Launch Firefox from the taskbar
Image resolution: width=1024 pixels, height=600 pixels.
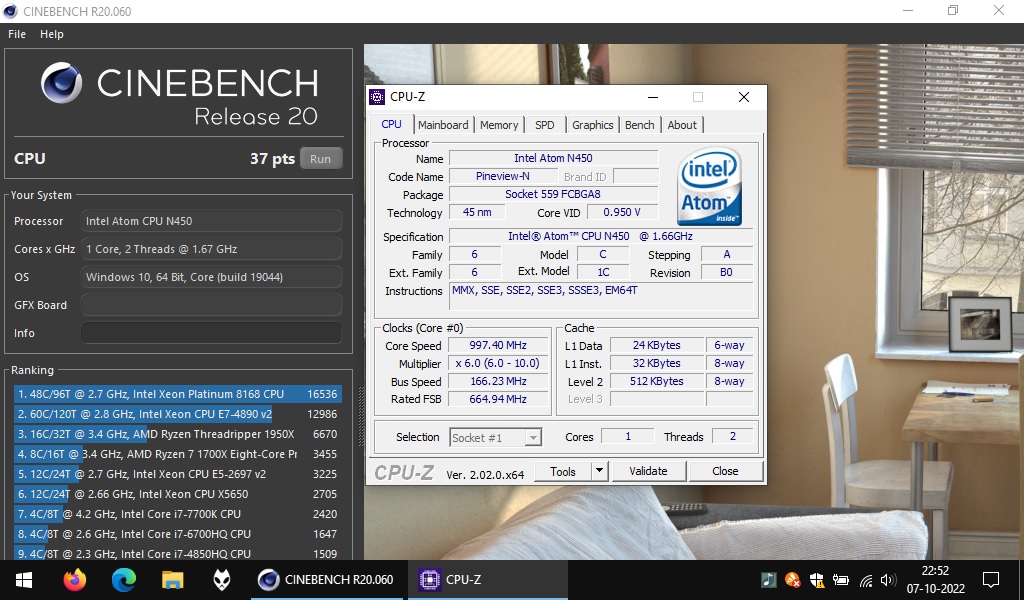click(x=74, y=579)
